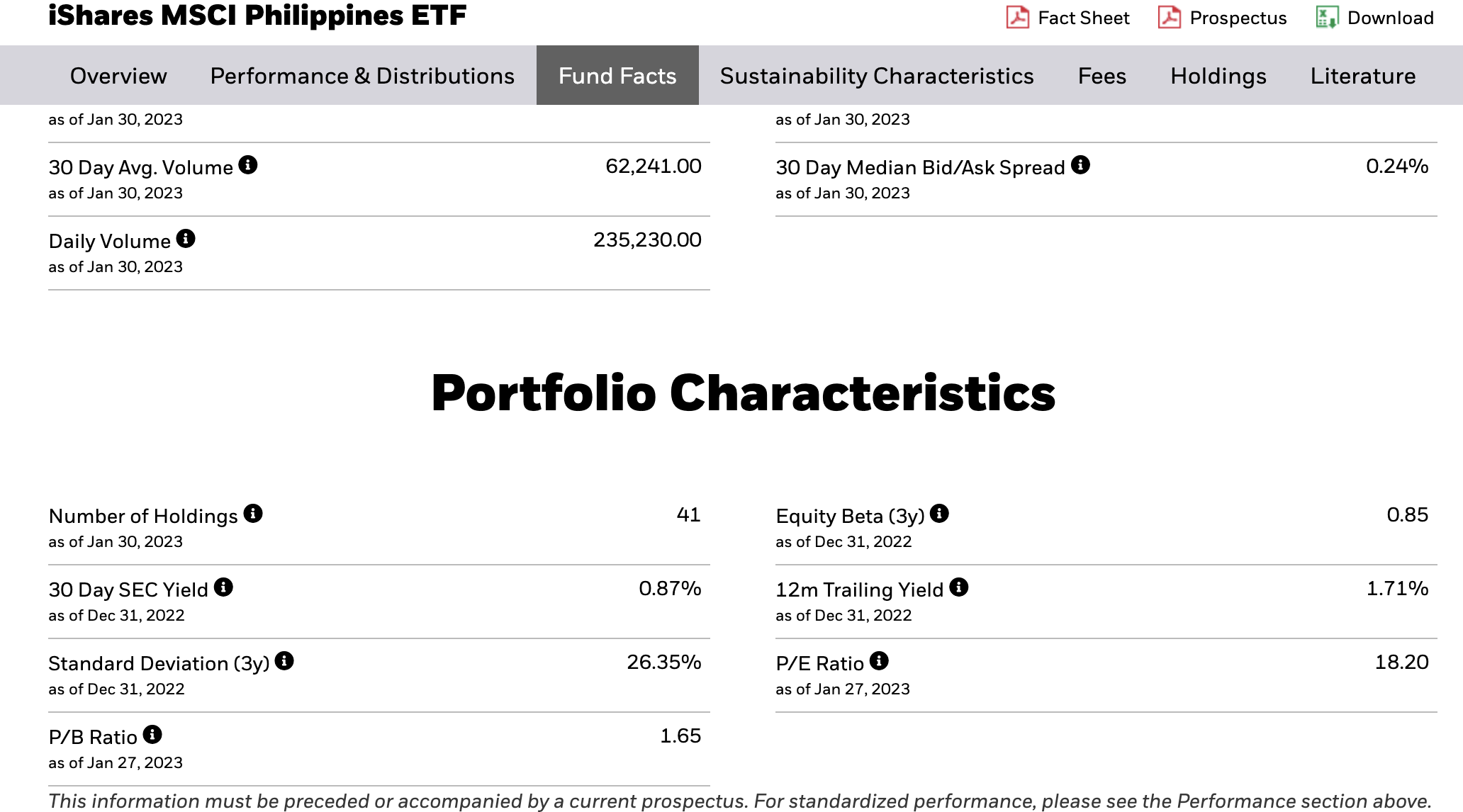
Task: Open the Fact Sheet PDF link
Action: (x=1068, y=18)
